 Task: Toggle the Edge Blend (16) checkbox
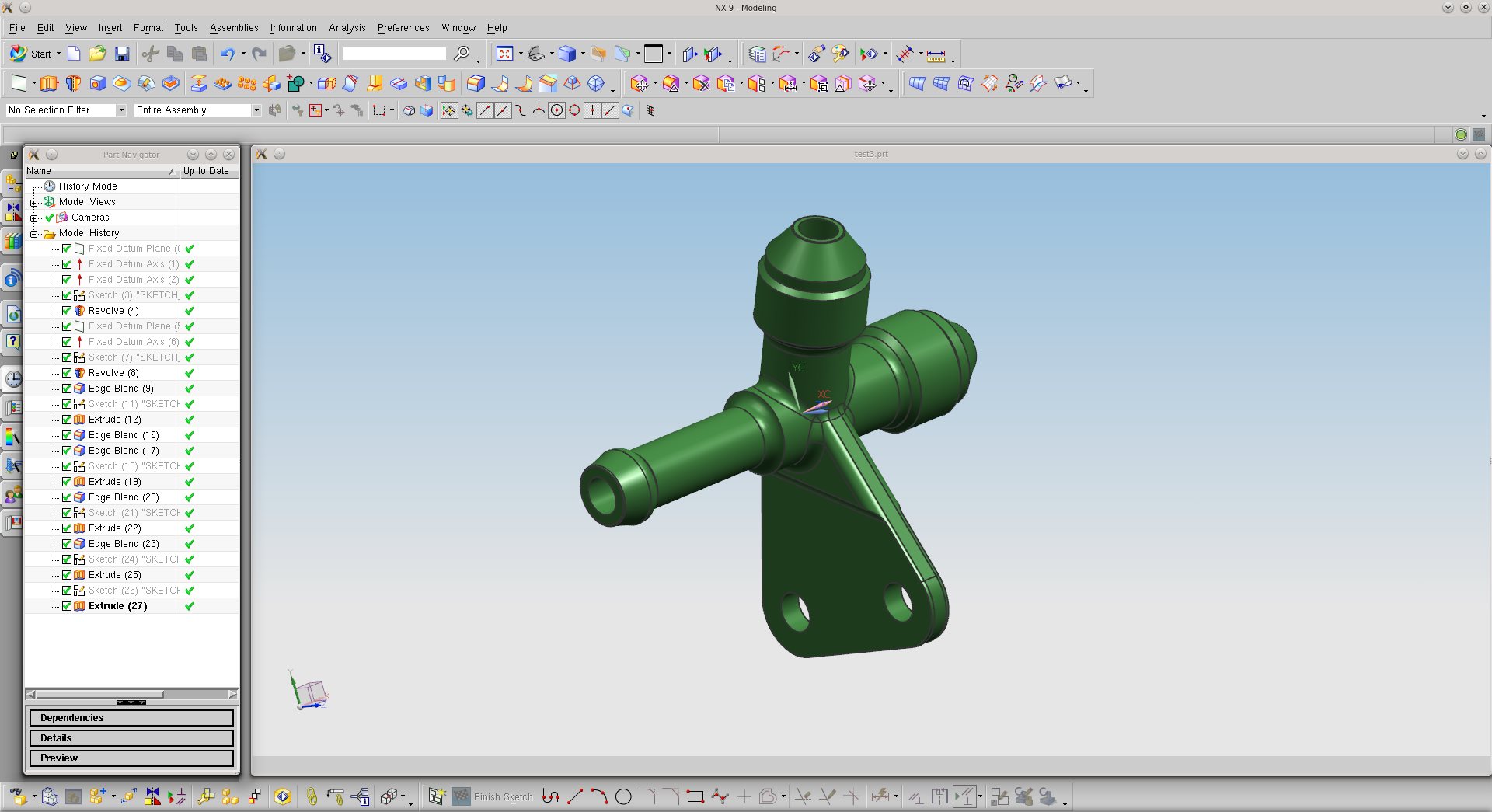pyautogui.click(x=67, y=435)
